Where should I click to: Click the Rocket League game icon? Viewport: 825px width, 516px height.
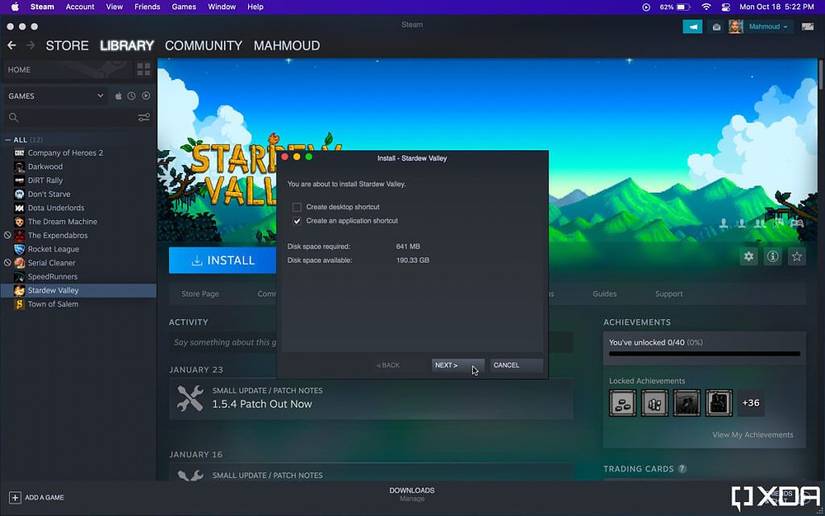click(19, 249)
